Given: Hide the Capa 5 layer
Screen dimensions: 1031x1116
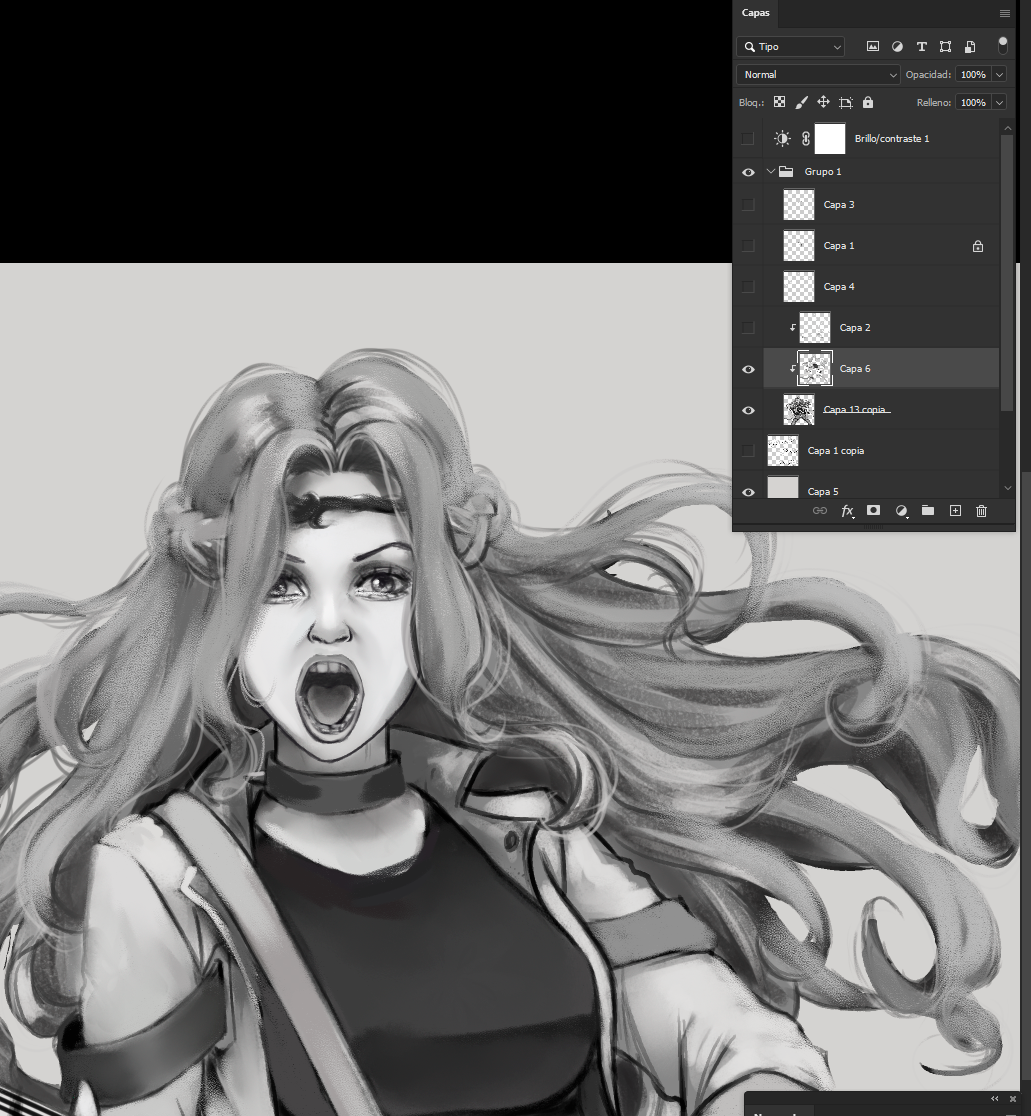Looking at the screenshot, I should click(x=748, y=492).
